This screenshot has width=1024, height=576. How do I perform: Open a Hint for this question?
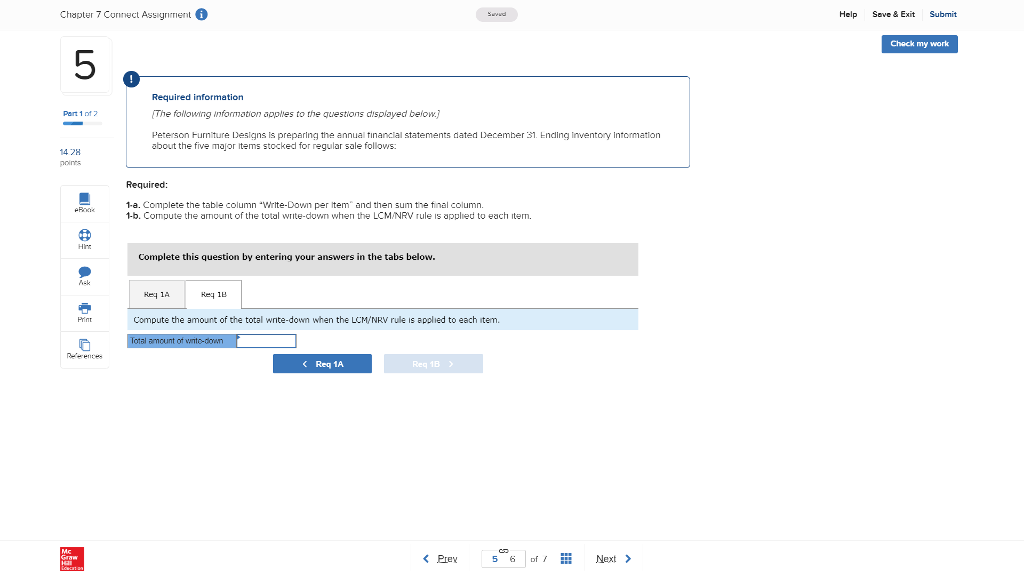[x=84, y=238]
